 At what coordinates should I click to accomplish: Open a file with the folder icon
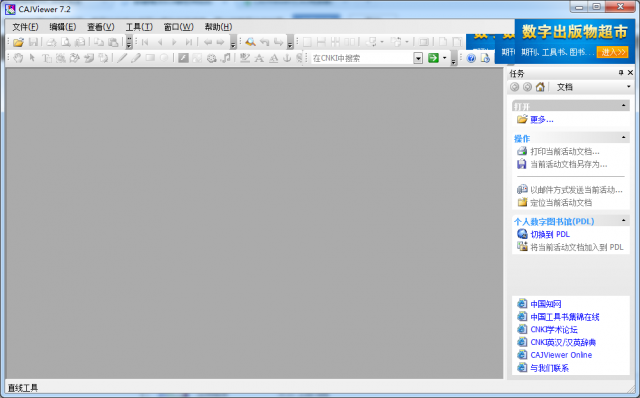(18, 42)
